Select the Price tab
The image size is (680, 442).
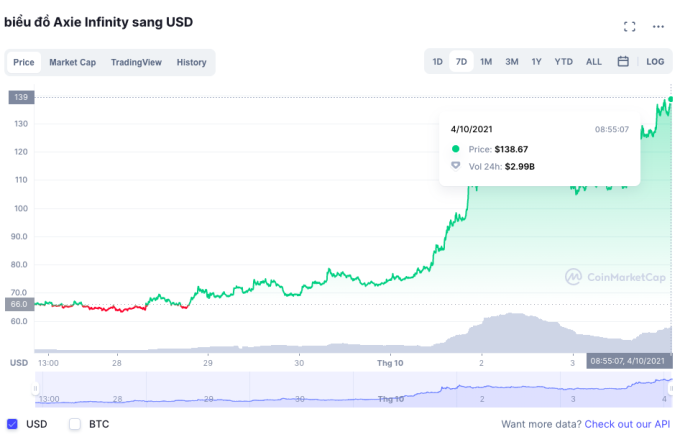click(x=24, y=62)
